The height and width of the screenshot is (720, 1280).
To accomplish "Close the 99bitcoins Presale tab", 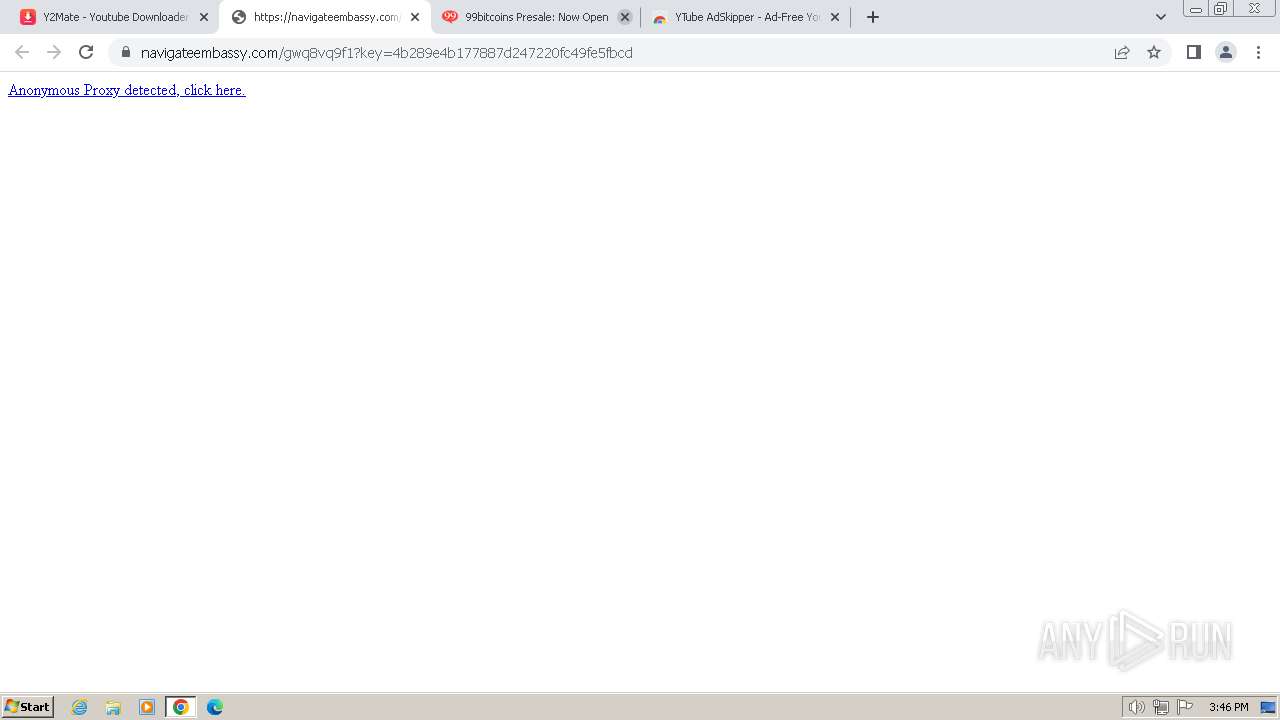I will pos(625,17).
